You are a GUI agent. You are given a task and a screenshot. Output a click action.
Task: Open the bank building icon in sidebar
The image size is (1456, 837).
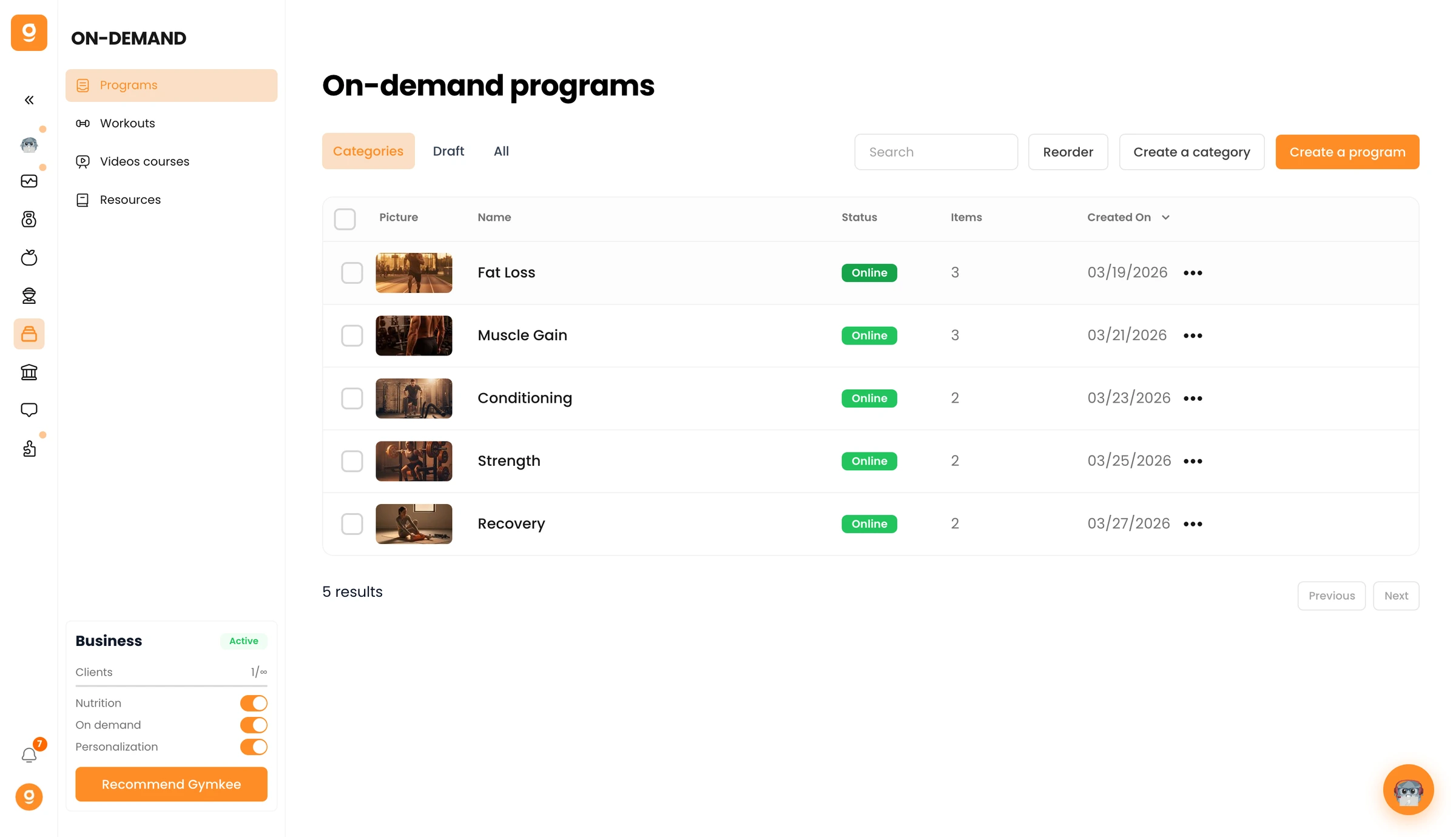tap(29, 372)
